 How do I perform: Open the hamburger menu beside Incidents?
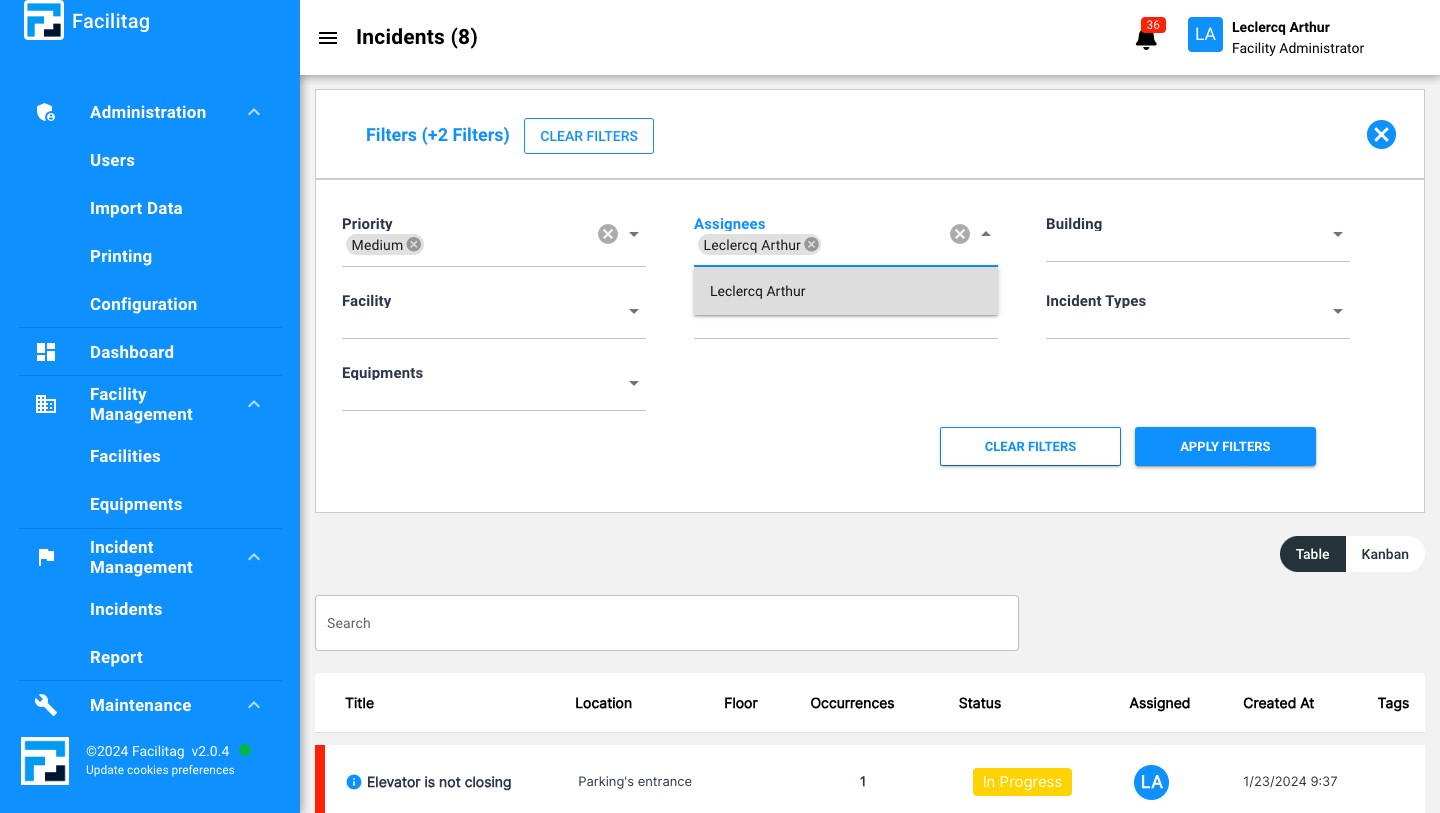pyautogui.click(x=328, y=38)
